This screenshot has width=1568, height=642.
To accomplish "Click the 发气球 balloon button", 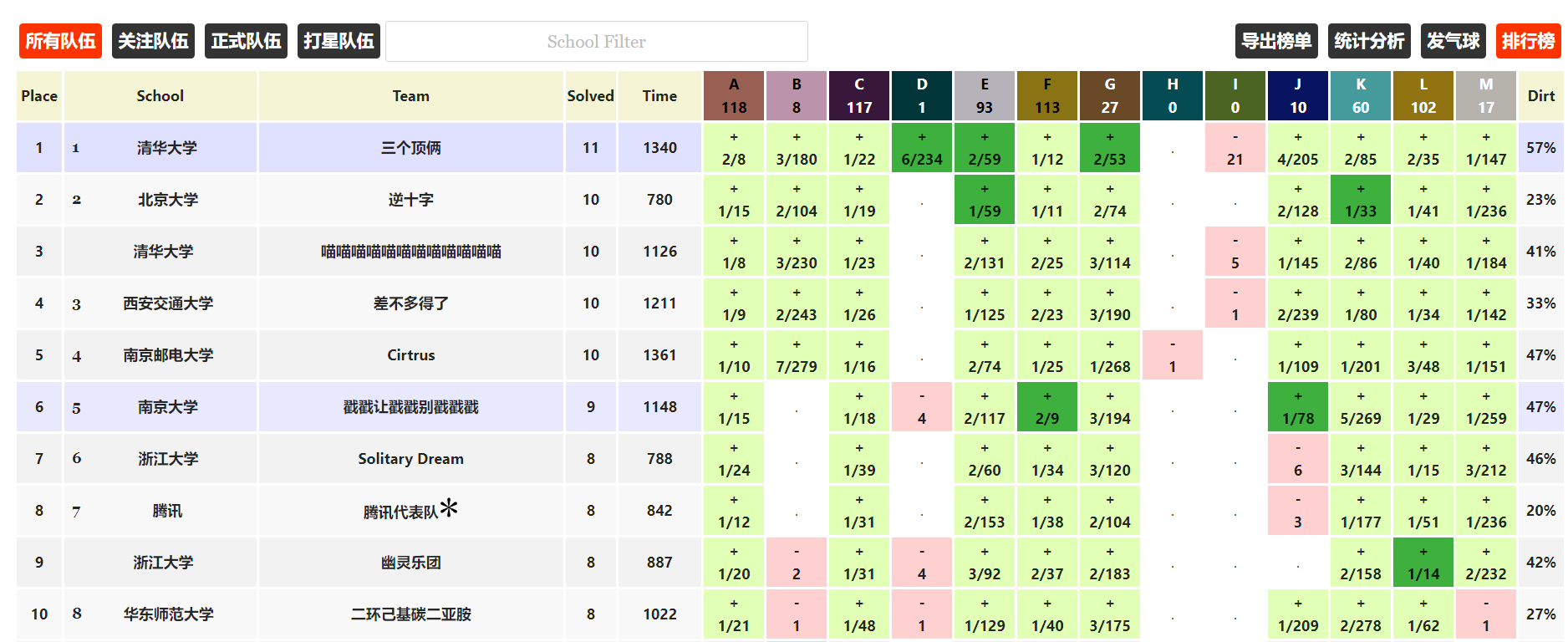I will [1453, 41].
